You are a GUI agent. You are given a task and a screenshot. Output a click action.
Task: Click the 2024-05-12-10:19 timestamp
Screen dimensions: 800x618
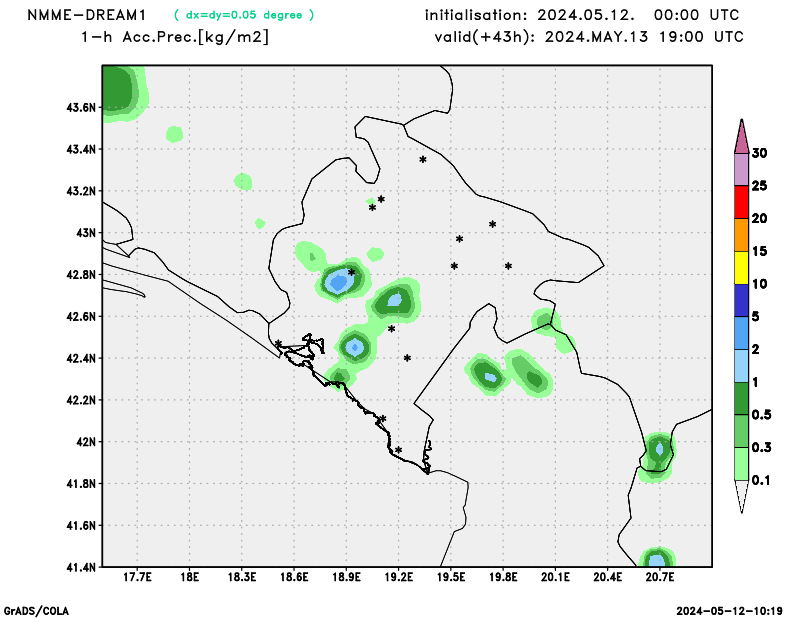click(x=730, y=611)
